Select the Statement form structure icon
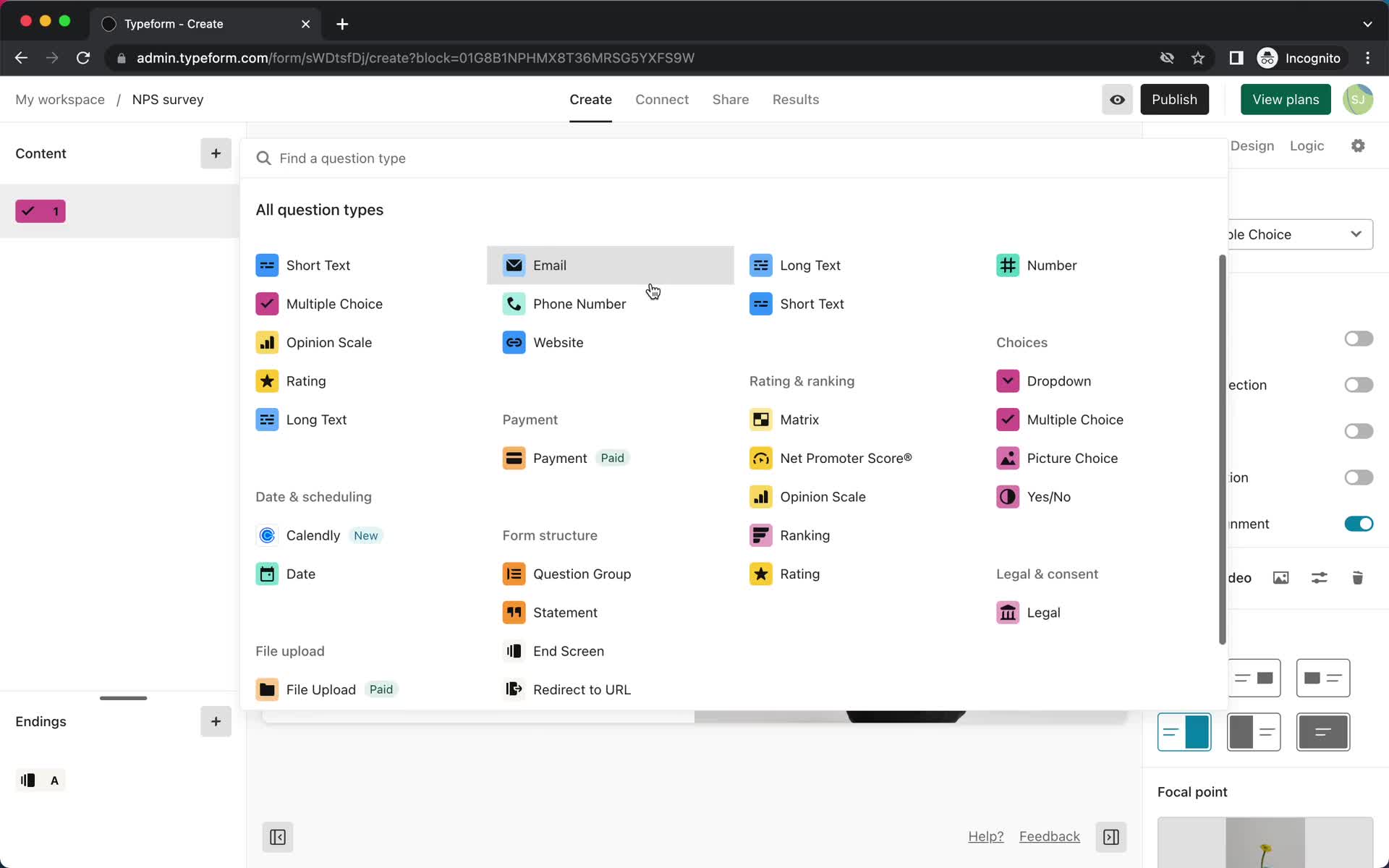The height and width of the screenshot is (868, 1389). [513, 612]
